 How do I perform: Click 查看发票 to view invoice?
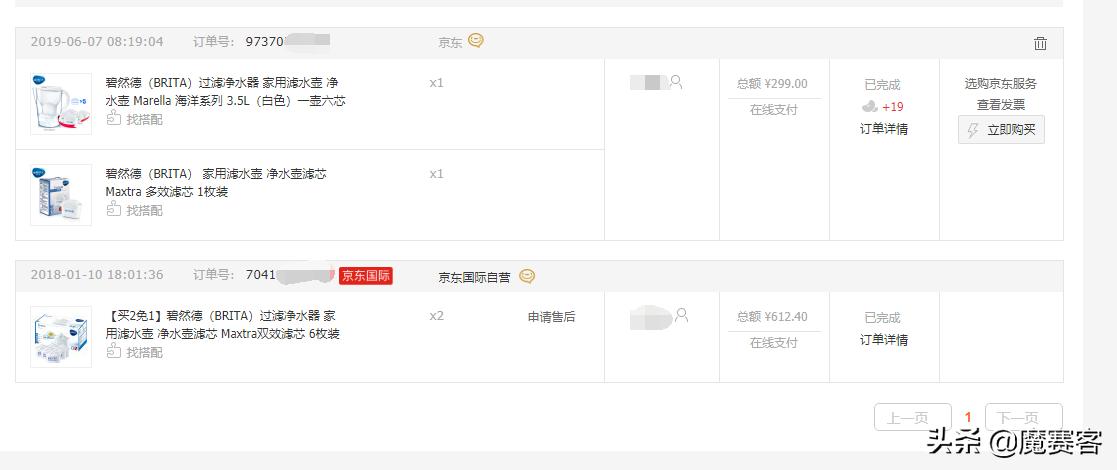1001,104
